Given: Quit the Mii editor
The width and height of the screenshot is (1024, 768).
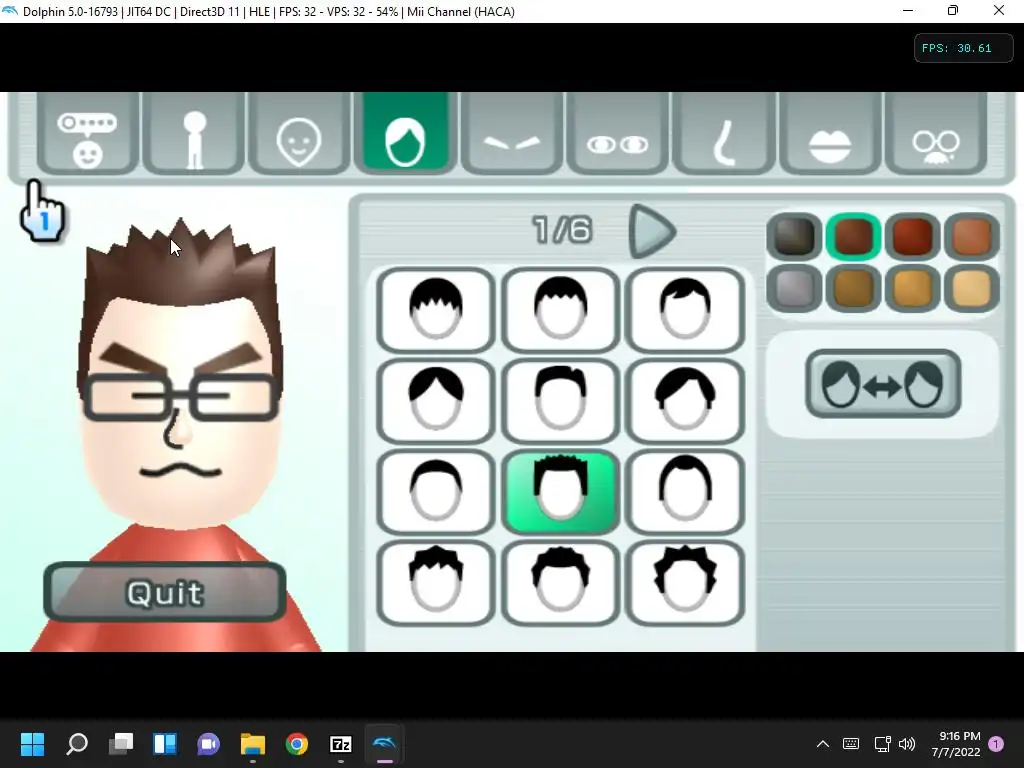Looking at the screenshot, I should (x=165, y=592).
